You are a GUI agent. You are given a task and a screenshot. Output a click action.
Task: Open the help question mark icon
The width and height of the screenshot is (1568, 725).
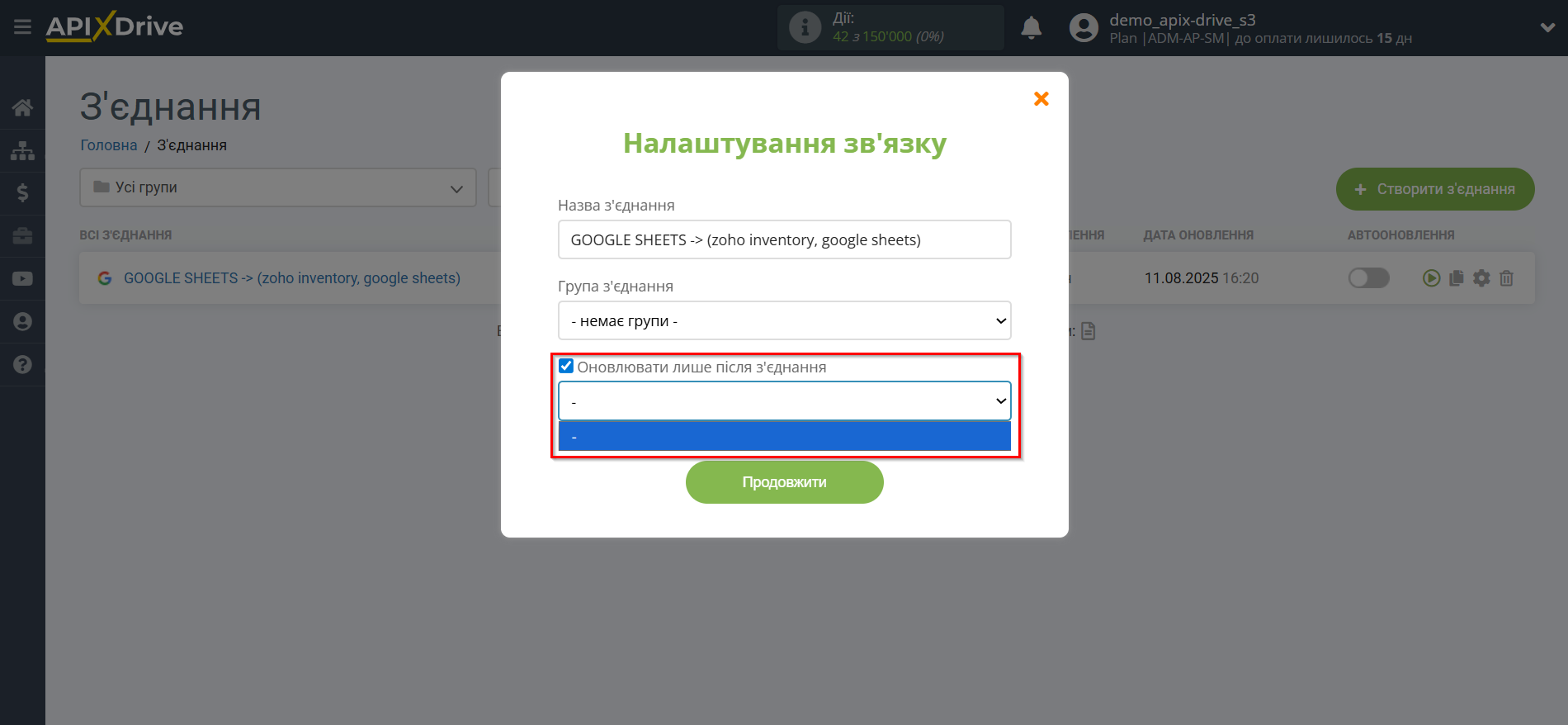[22, 364]
